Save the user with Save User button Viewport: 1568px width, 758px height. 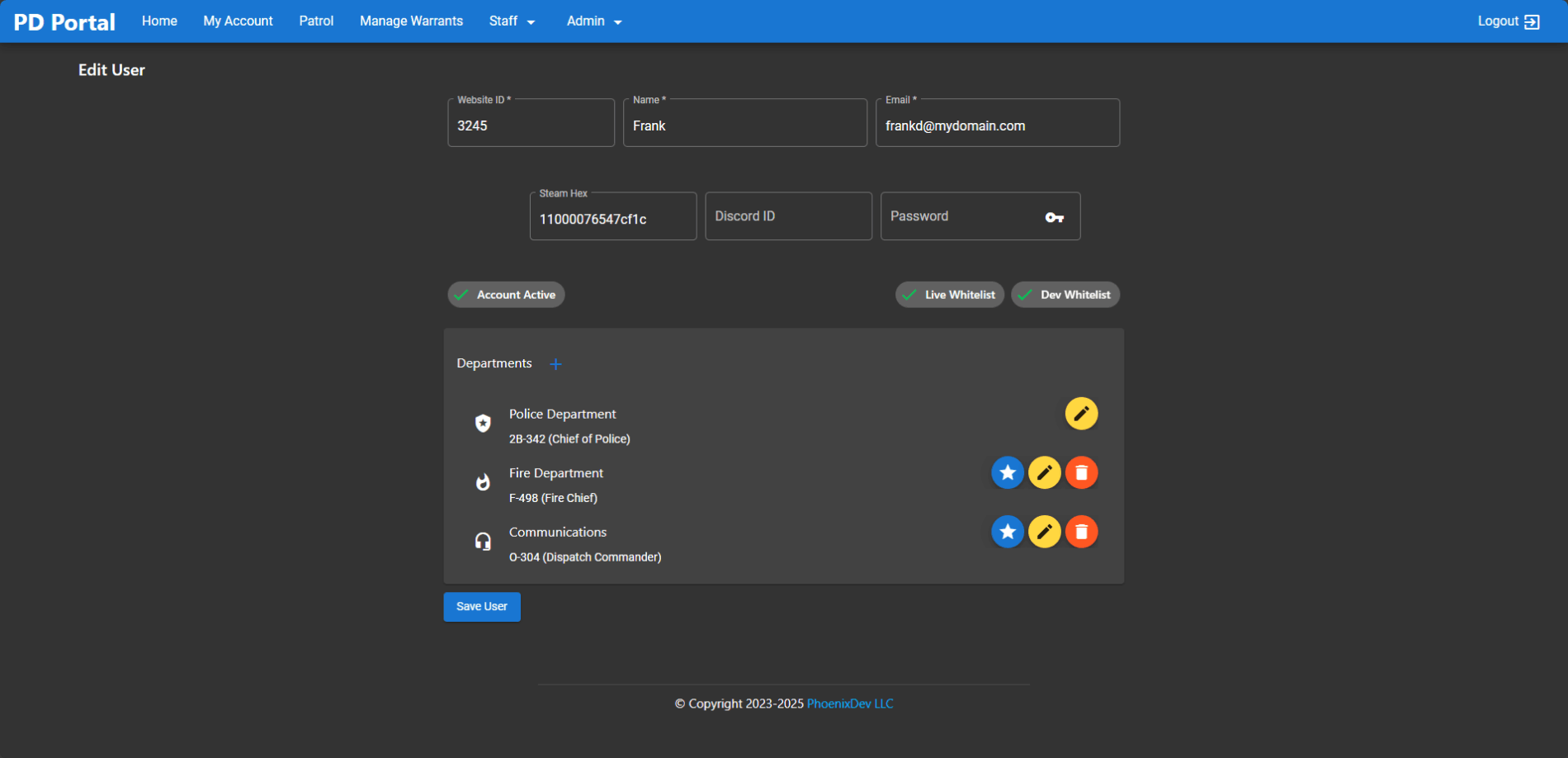(481, 606)
